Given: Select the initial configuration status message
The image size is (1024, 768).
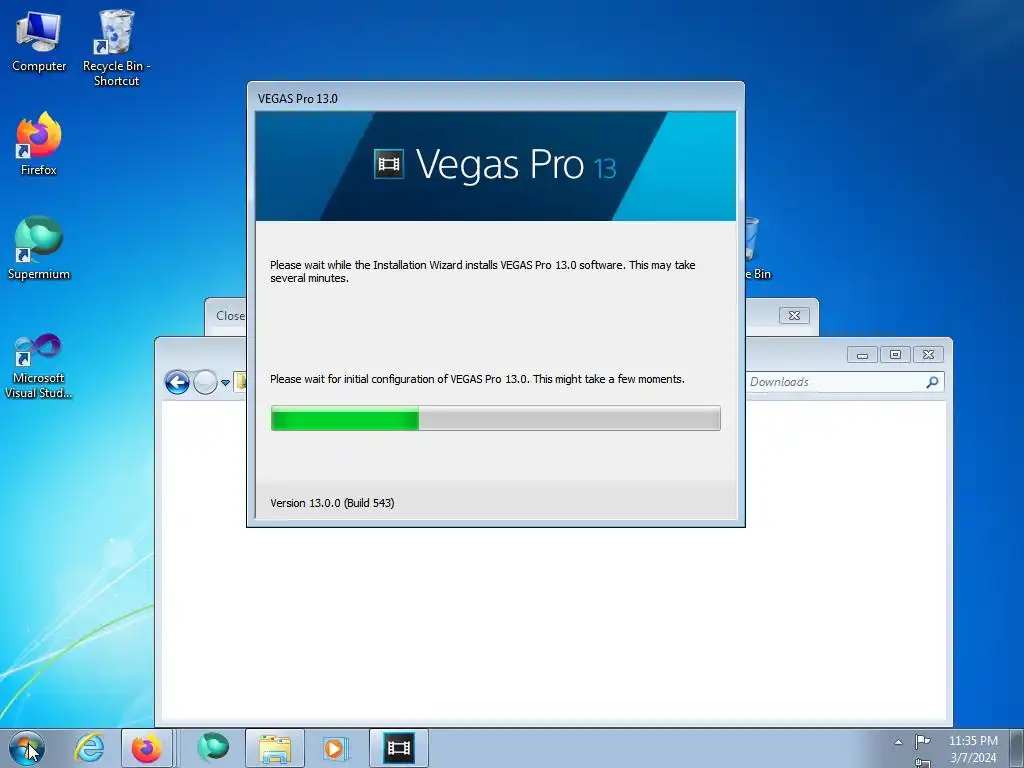Looking at the screenshot, I should pos(477,379).
